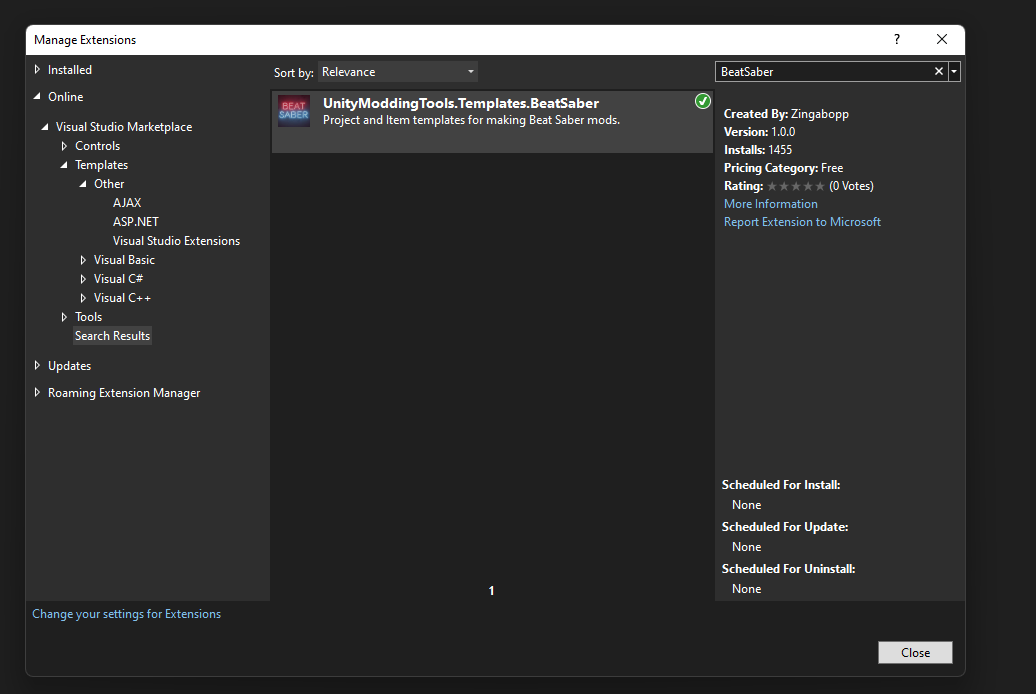
Task: Select the Search Results tree item
Action: (112, 336)
